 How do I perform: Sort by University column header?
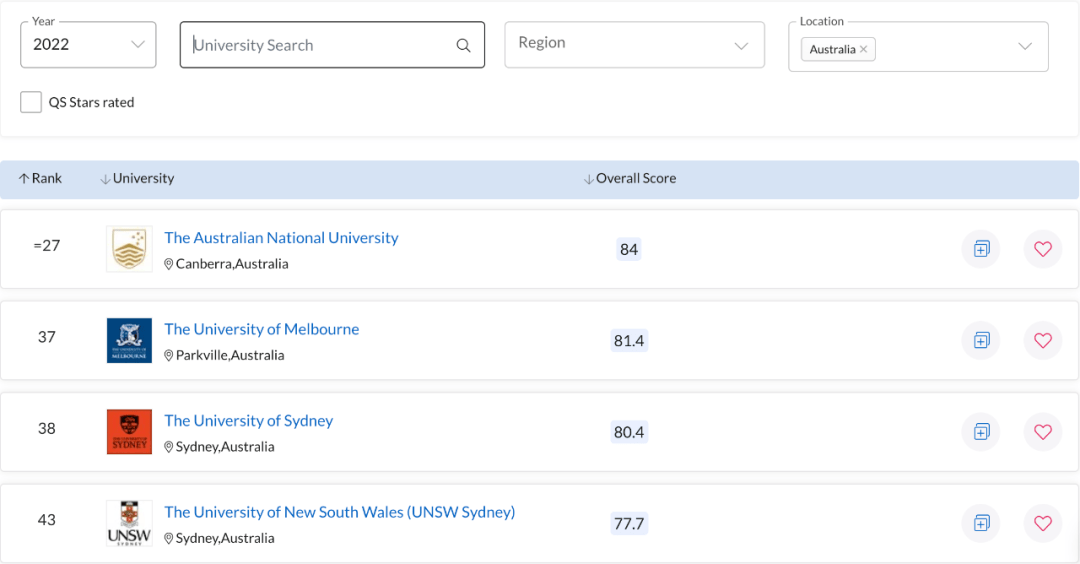point(137,178)
